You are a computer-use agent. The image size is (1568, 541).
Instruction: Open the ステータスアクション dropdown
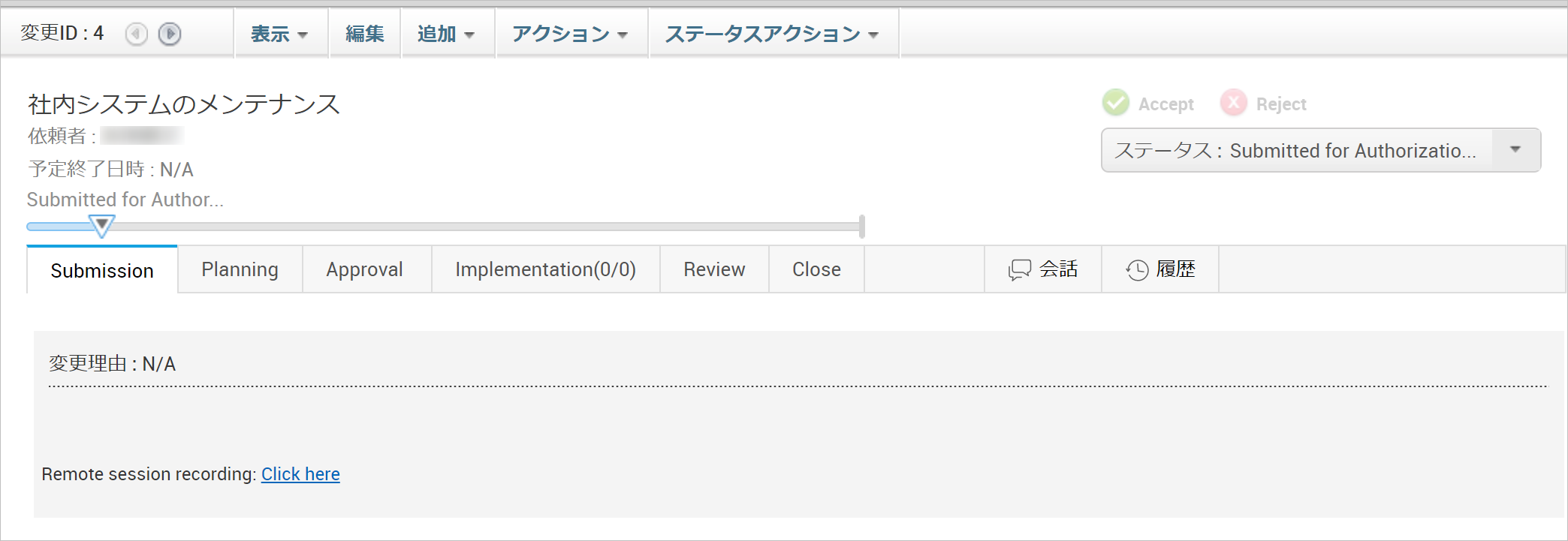(x=772, y=34)
